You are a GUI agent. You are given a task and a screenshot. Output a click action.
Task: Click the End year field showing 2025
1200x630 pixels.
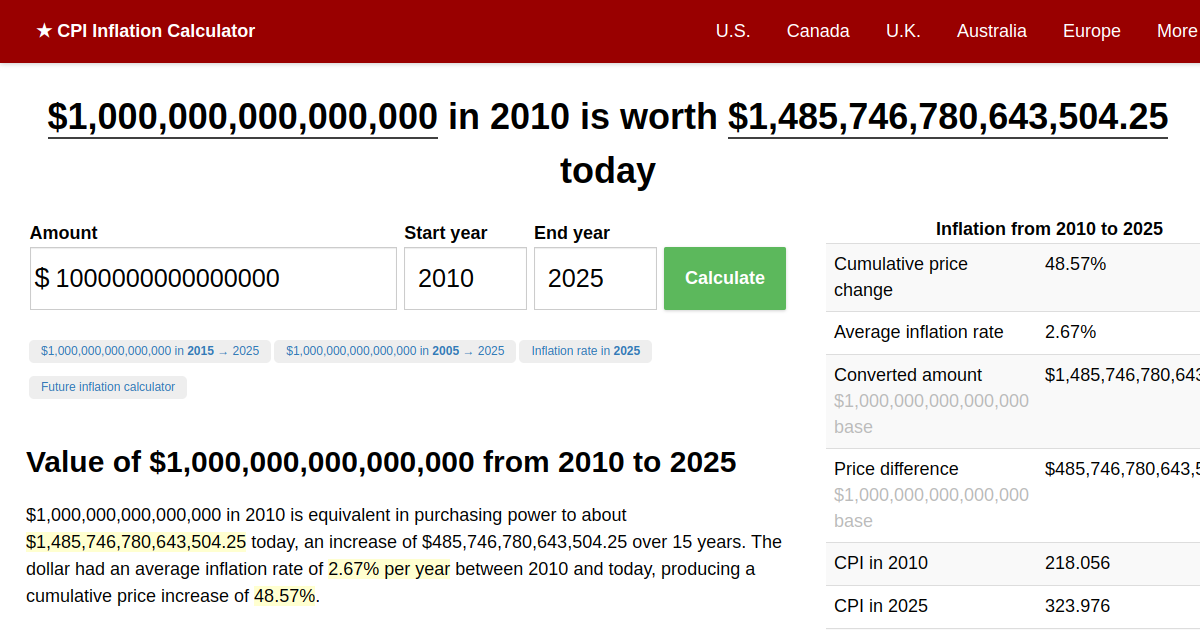595,278
